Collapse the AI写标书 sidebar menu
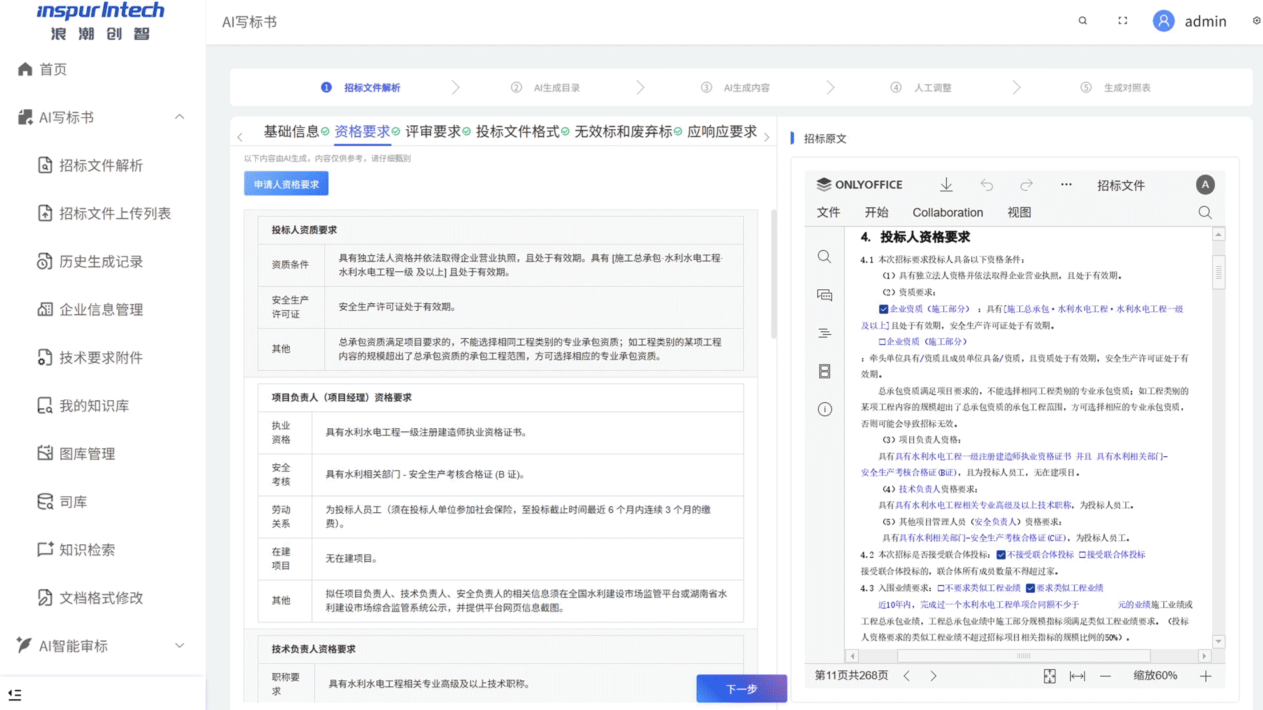Image resolution: width=1263 pixels, height=710 pixels. pyautogui.click(x=179, y=117)
